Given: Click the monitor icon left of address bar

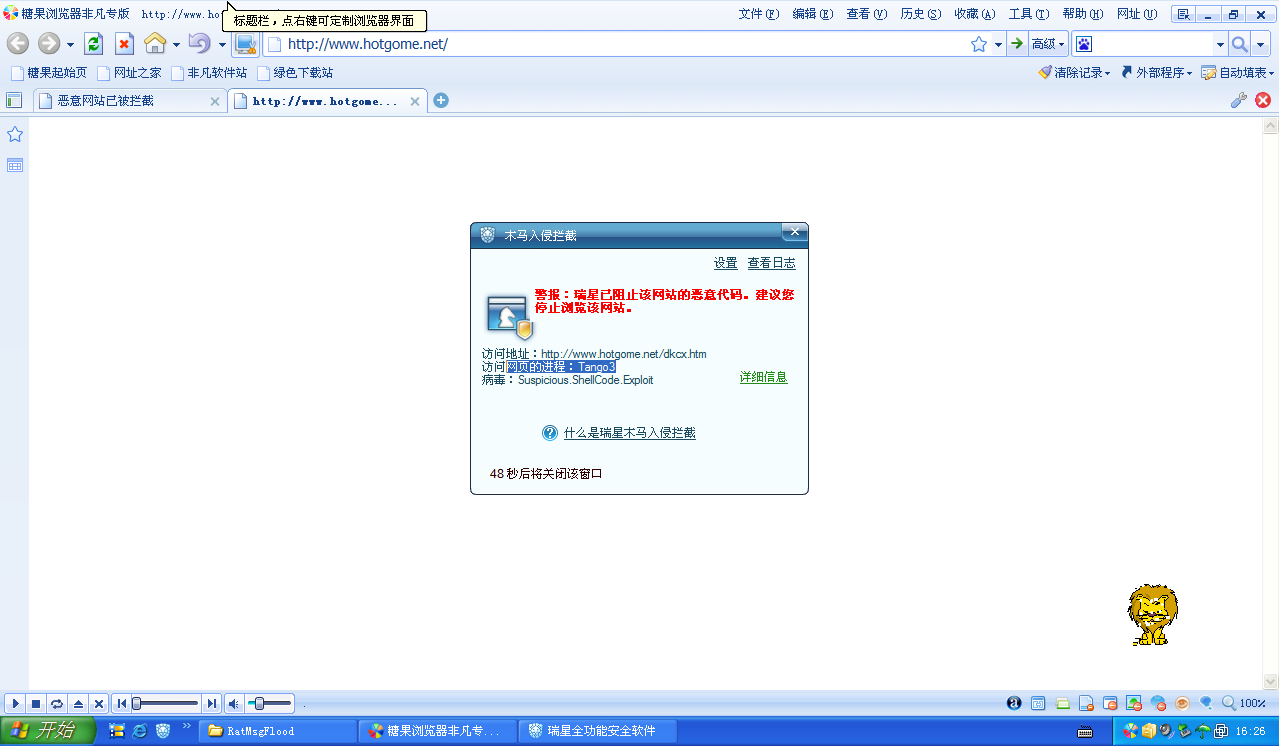Looking at the screenshot, I should click(x=246, y=44).
